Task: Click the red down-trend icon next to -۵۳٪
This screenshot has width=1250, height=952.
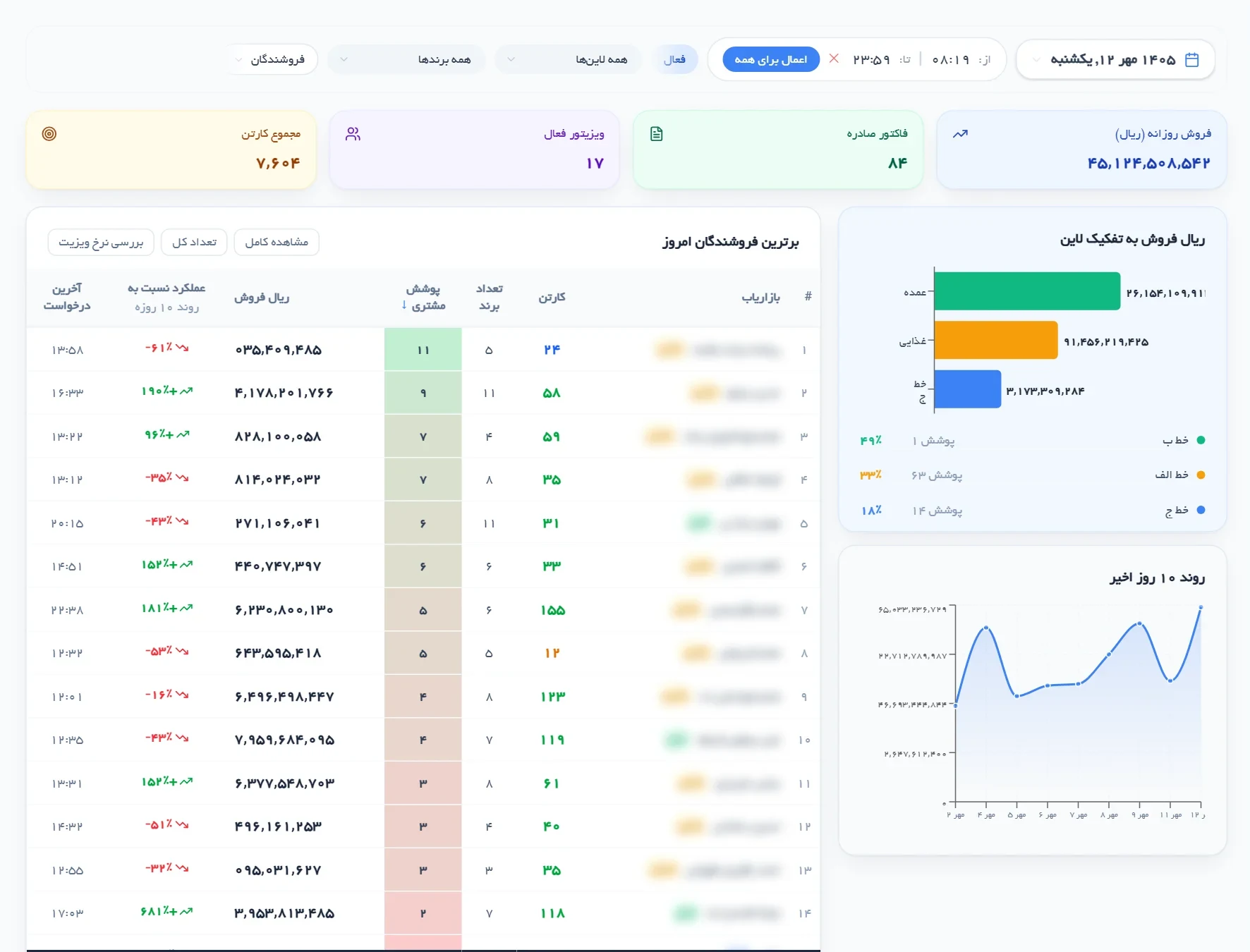Action: [182, 651]
